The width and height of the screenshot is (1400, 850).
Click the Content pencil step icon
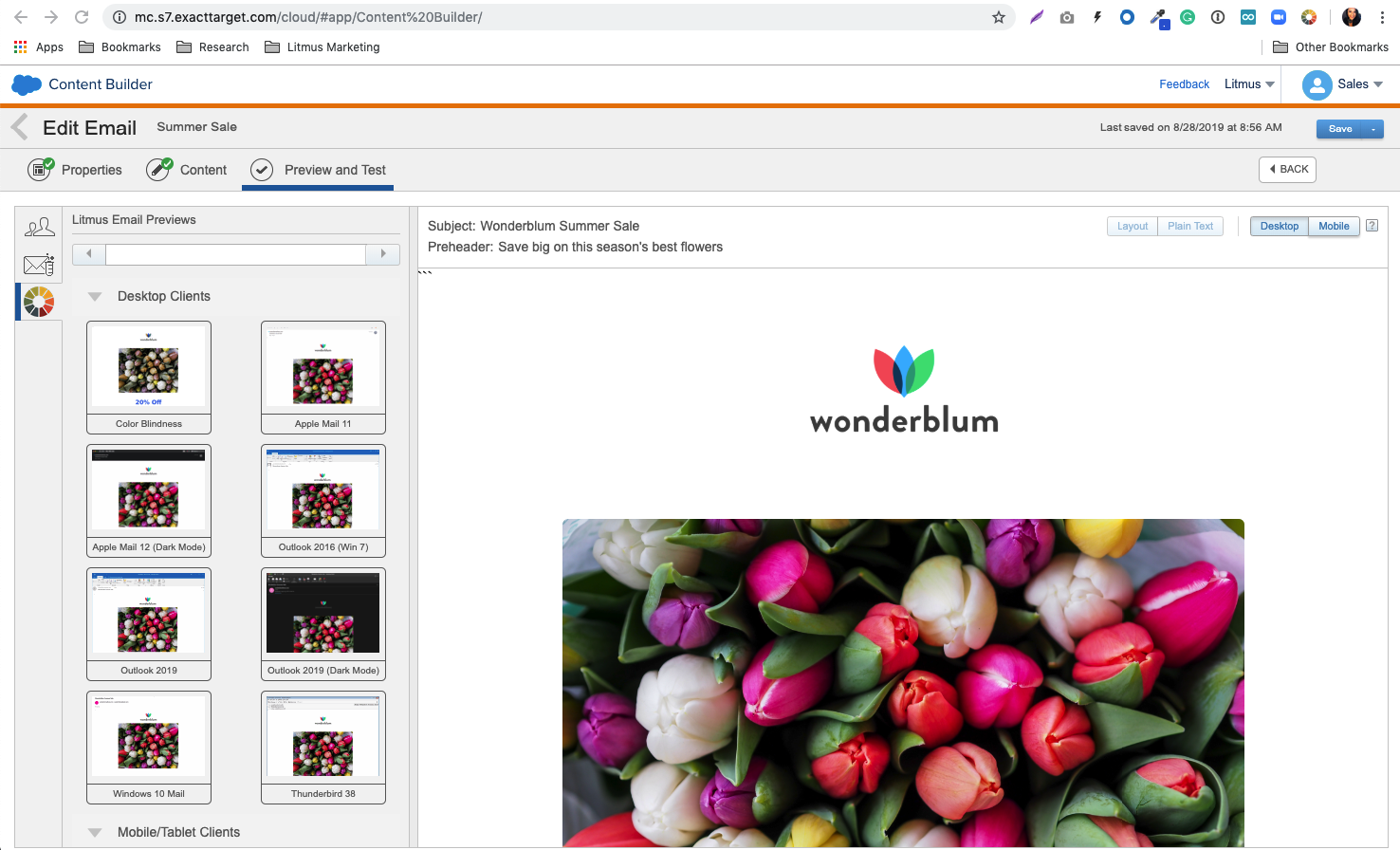click(x=158, y=169)
